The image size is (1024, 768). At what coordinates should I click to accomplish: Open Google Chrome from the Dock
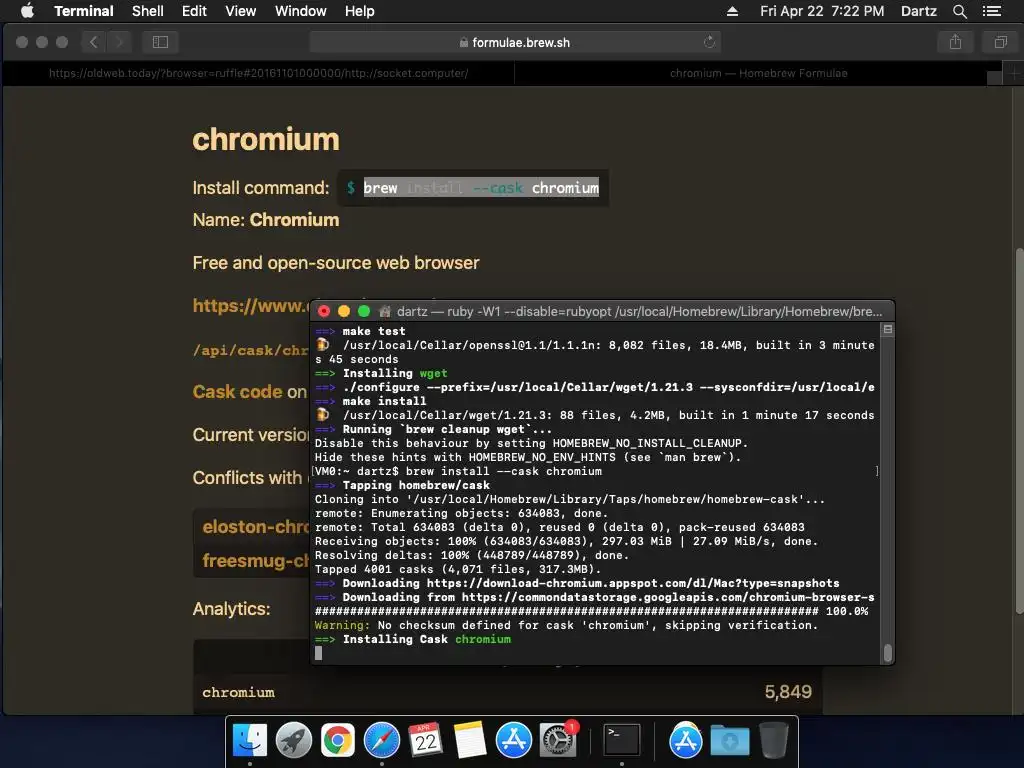pos(338,740)
